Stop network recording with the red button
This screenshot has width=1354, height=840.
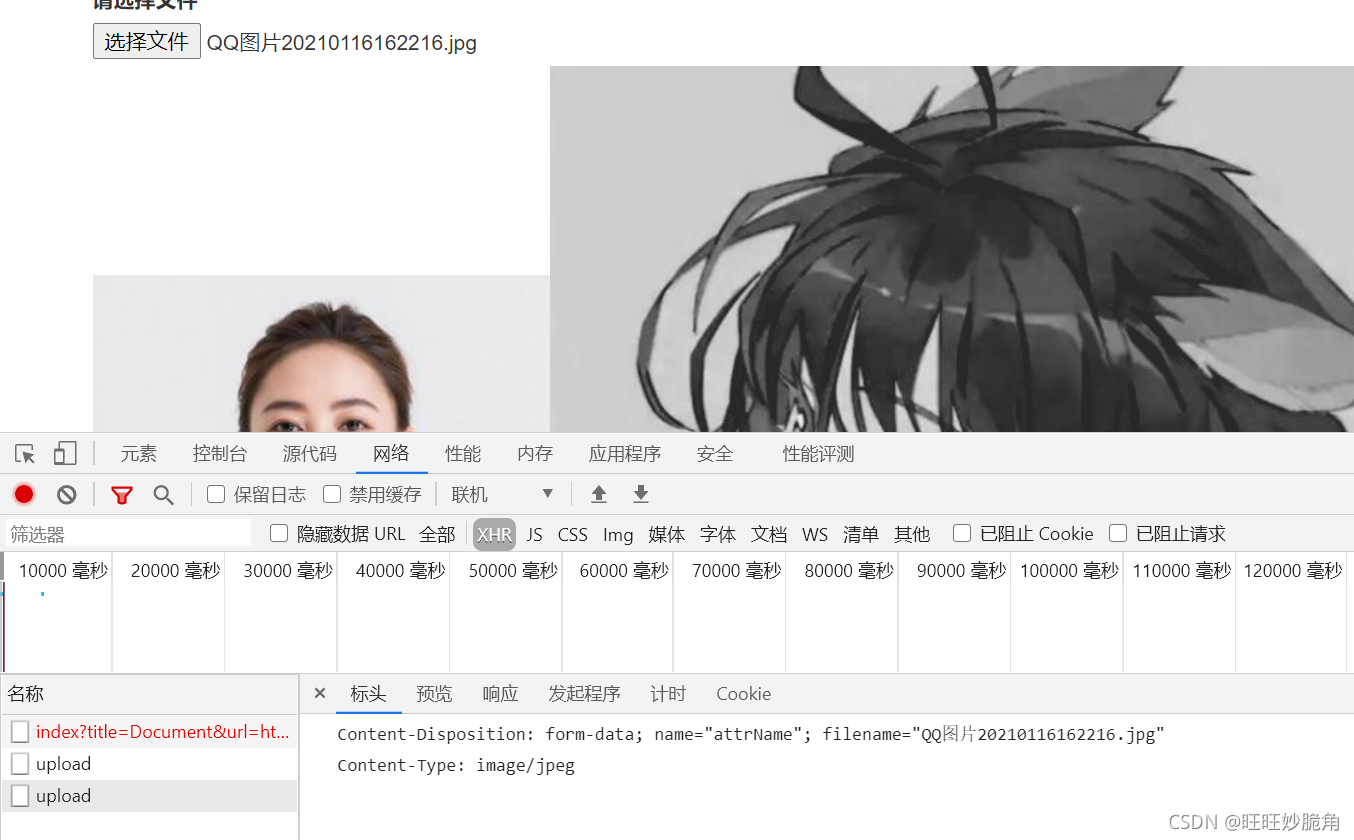(x=24, y=494)
